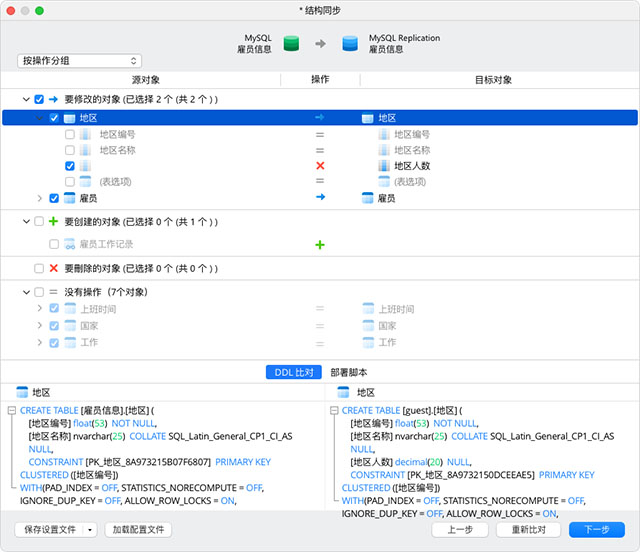This screenshot has height=552, width=640.
Task: Click the green MySQL source database icon
Action: tap(291, 44)
